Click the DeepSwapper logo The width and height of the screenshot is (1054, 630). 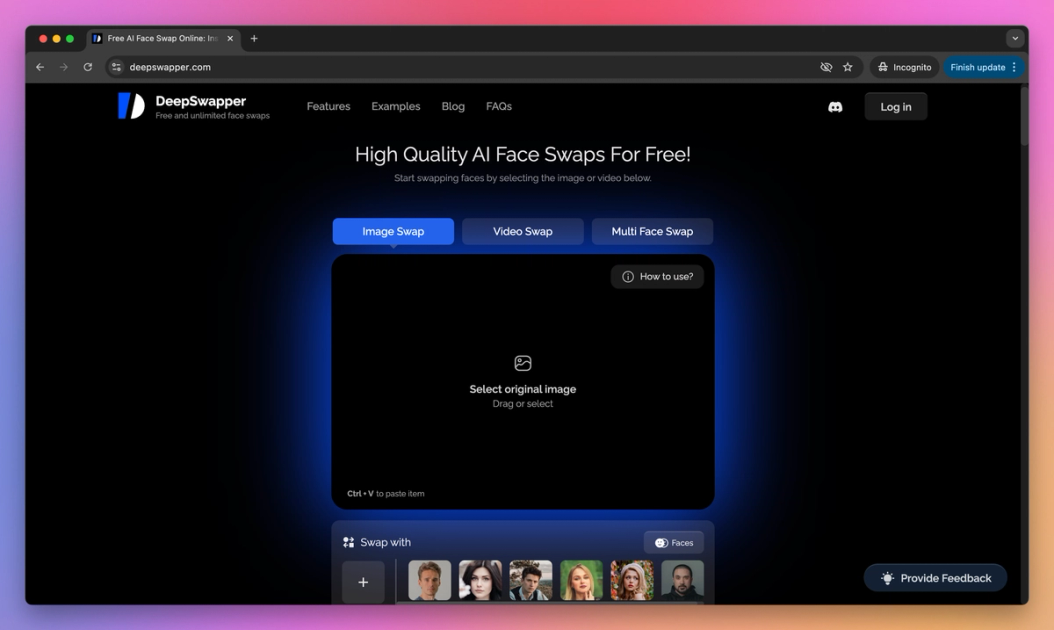pos(131,106)
